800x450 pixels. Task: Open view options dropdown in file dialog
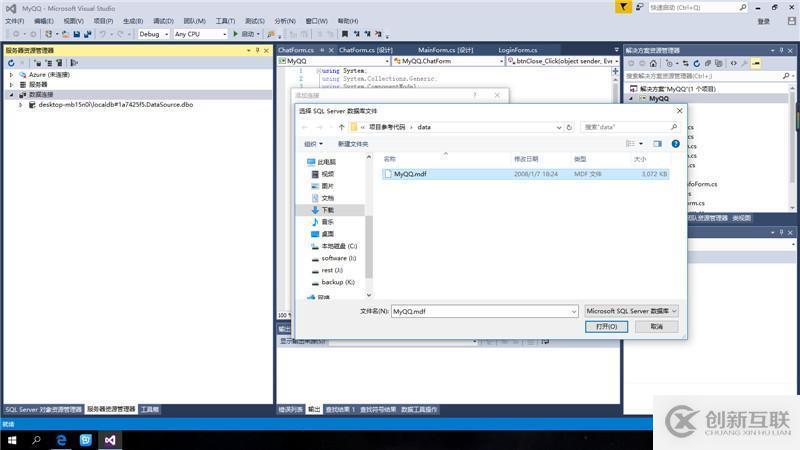(x=641, y=144)
